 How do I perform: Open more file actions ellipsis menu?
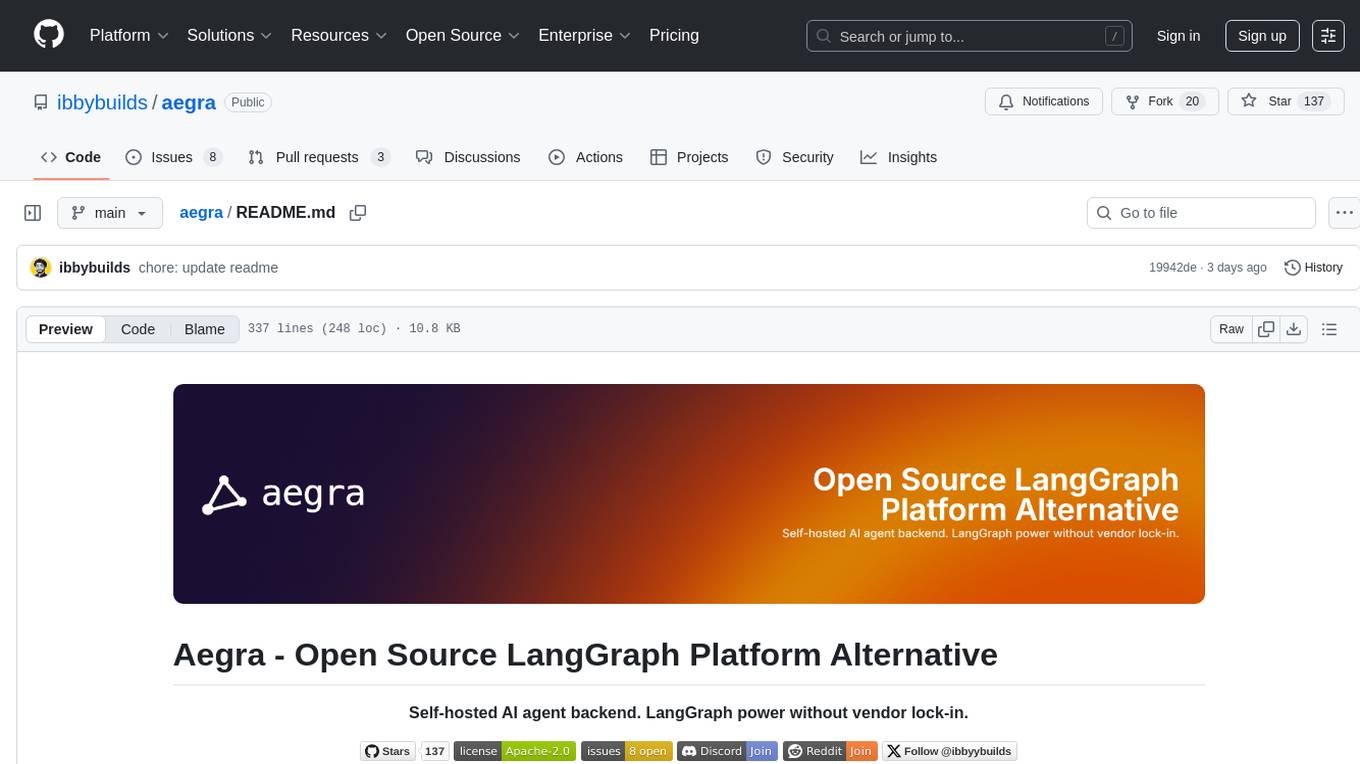tap(1346, 213)
